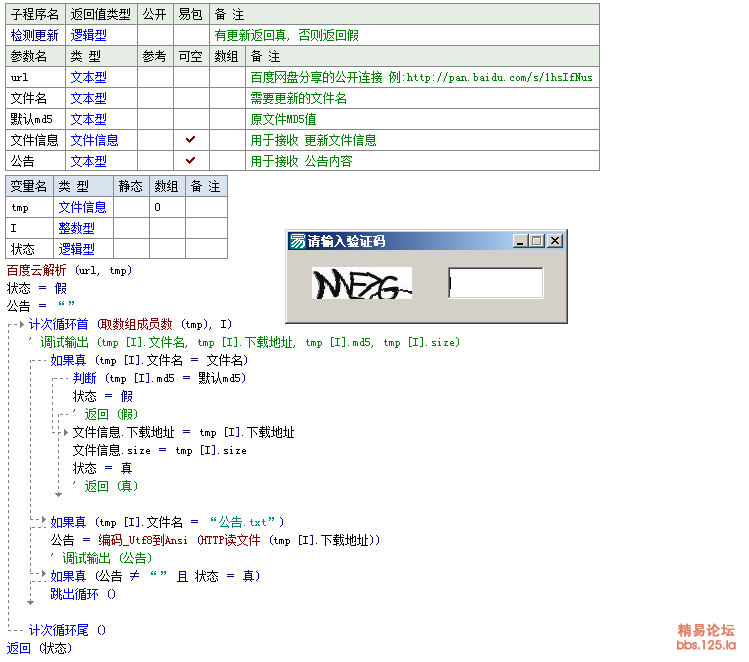Screen dimensions: 749x662
Task: Click the arrow beside 文件信息.下载地址 line
Action: click(66, 432)
